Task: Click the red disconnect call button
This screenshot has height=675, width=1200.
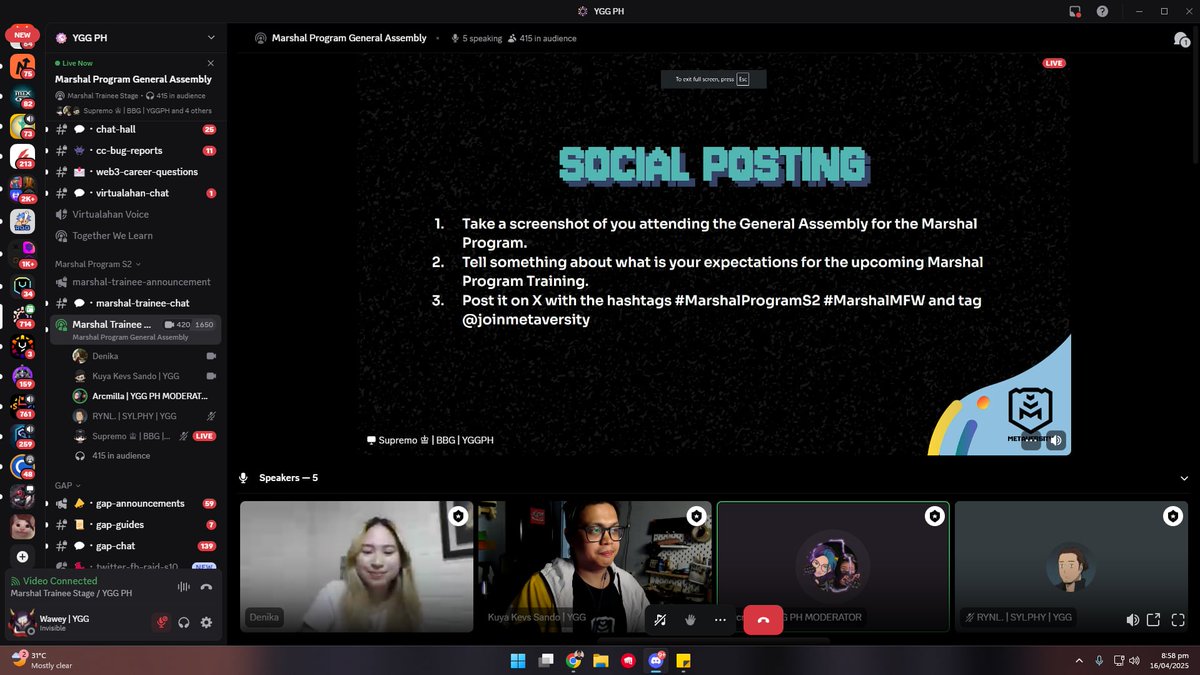Action: tap(763, 620)
